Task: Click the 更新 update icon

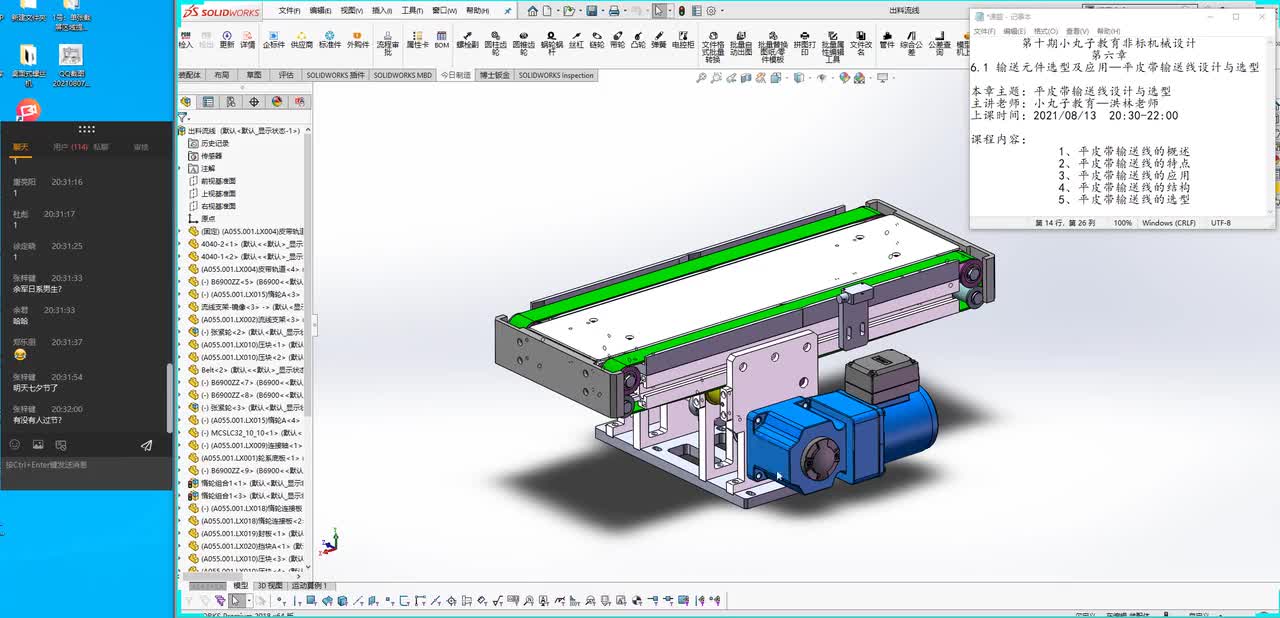Action: tap(227, 39)
